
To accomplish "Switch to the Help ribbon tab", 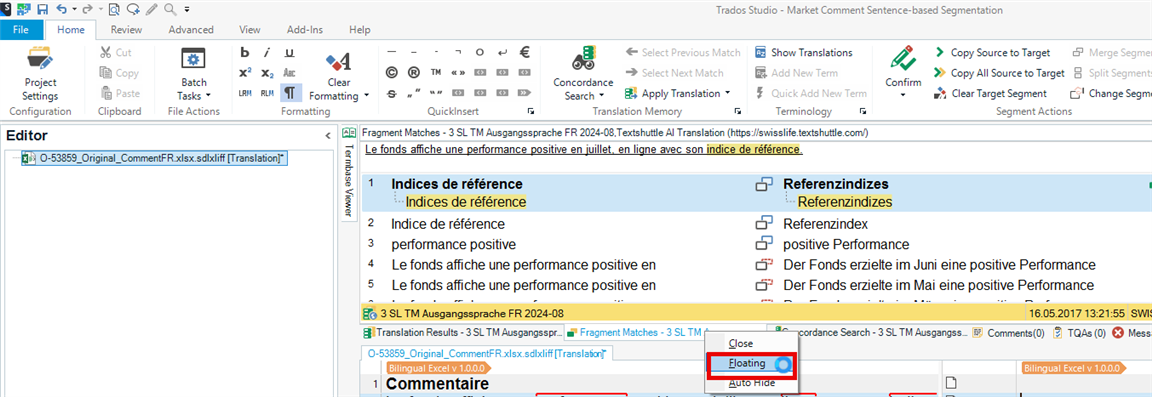I will [360, 30].
